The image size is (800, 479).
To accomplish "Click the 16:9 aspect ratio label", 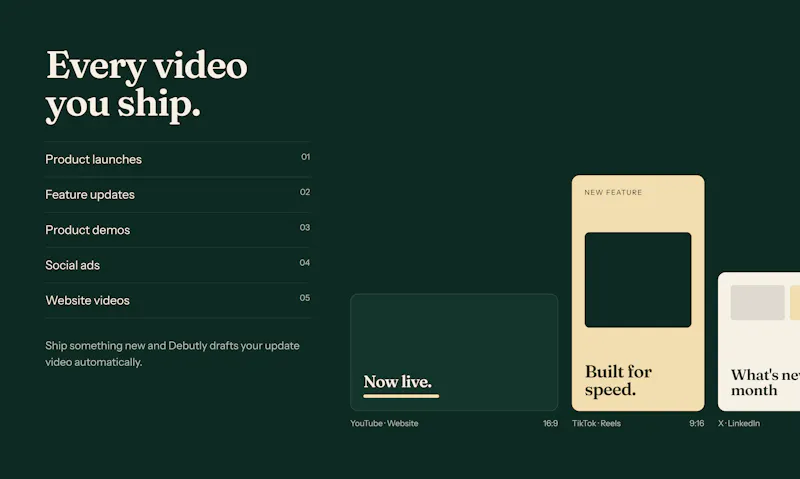I will (x=550, y=423).
